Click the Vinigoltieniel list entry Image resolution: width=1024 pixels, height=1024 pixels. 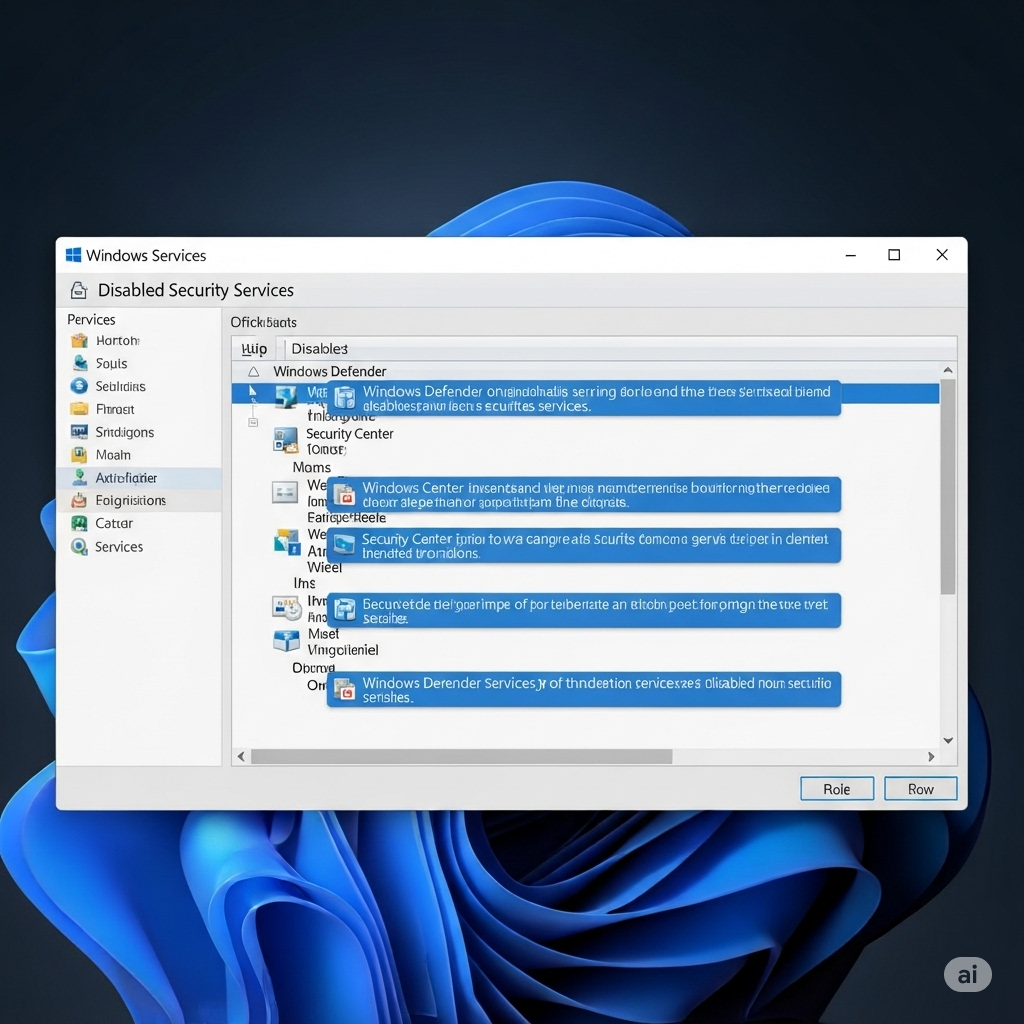click(343, 650)
